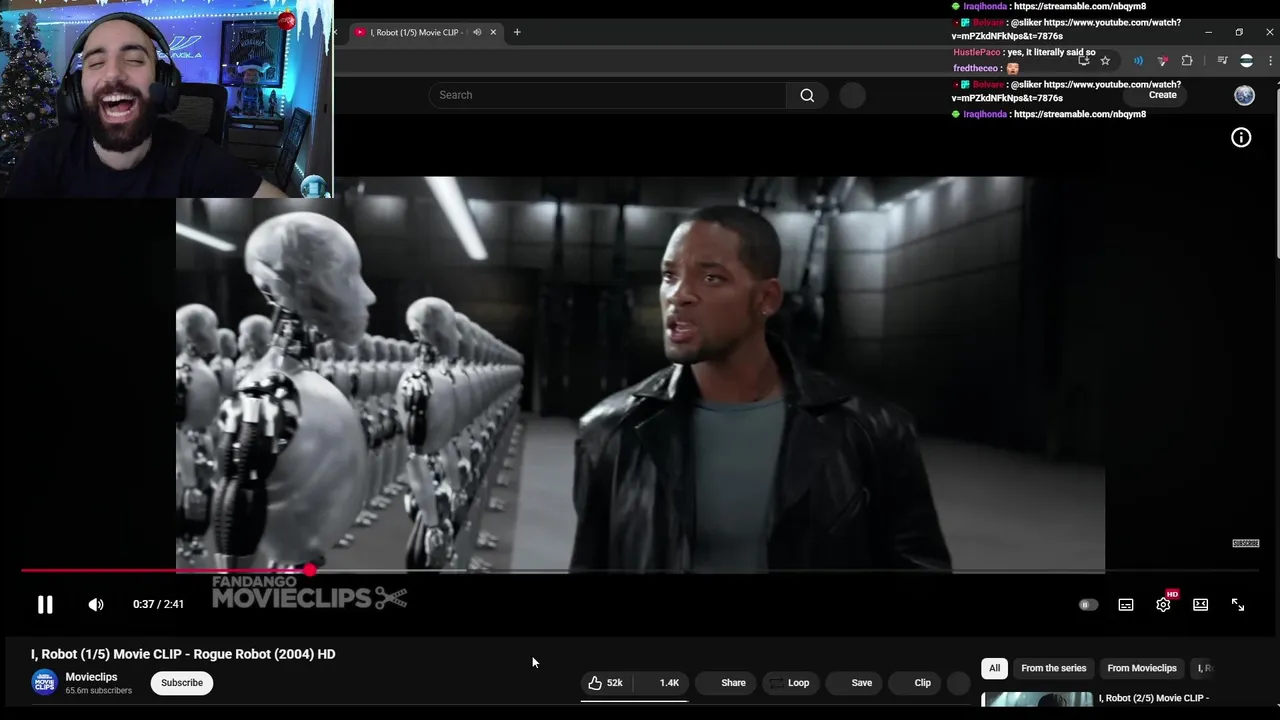Turn on subtitles/closed captions

click(1126, 604)
